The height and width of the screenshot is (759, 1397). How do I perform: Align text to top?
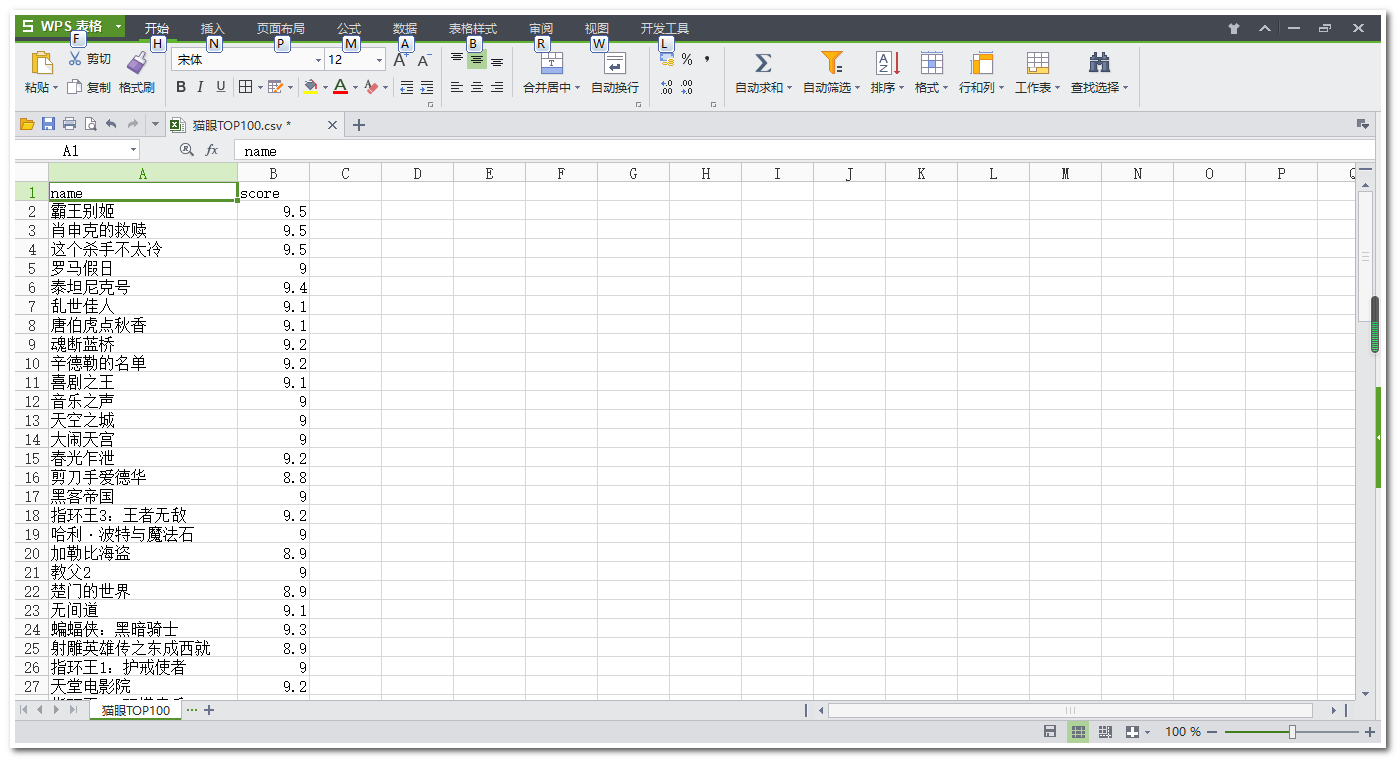coord(457,60)
